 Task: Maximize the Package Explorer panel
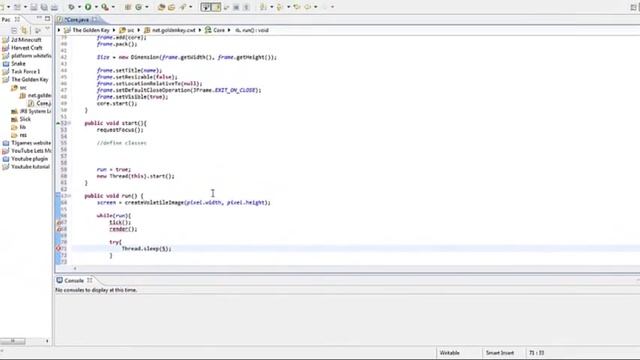(x=47, y=18)
